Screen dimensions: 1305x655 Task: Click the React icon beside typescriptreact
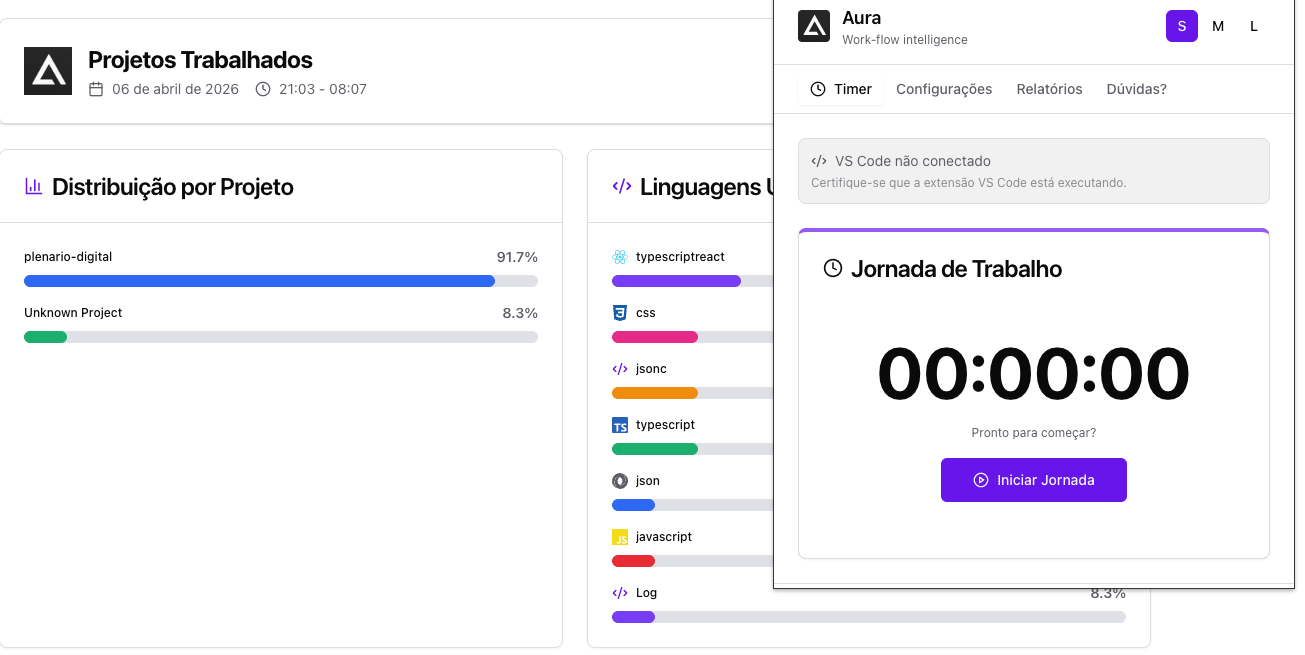pyautogui.click(x=620, y=257)
